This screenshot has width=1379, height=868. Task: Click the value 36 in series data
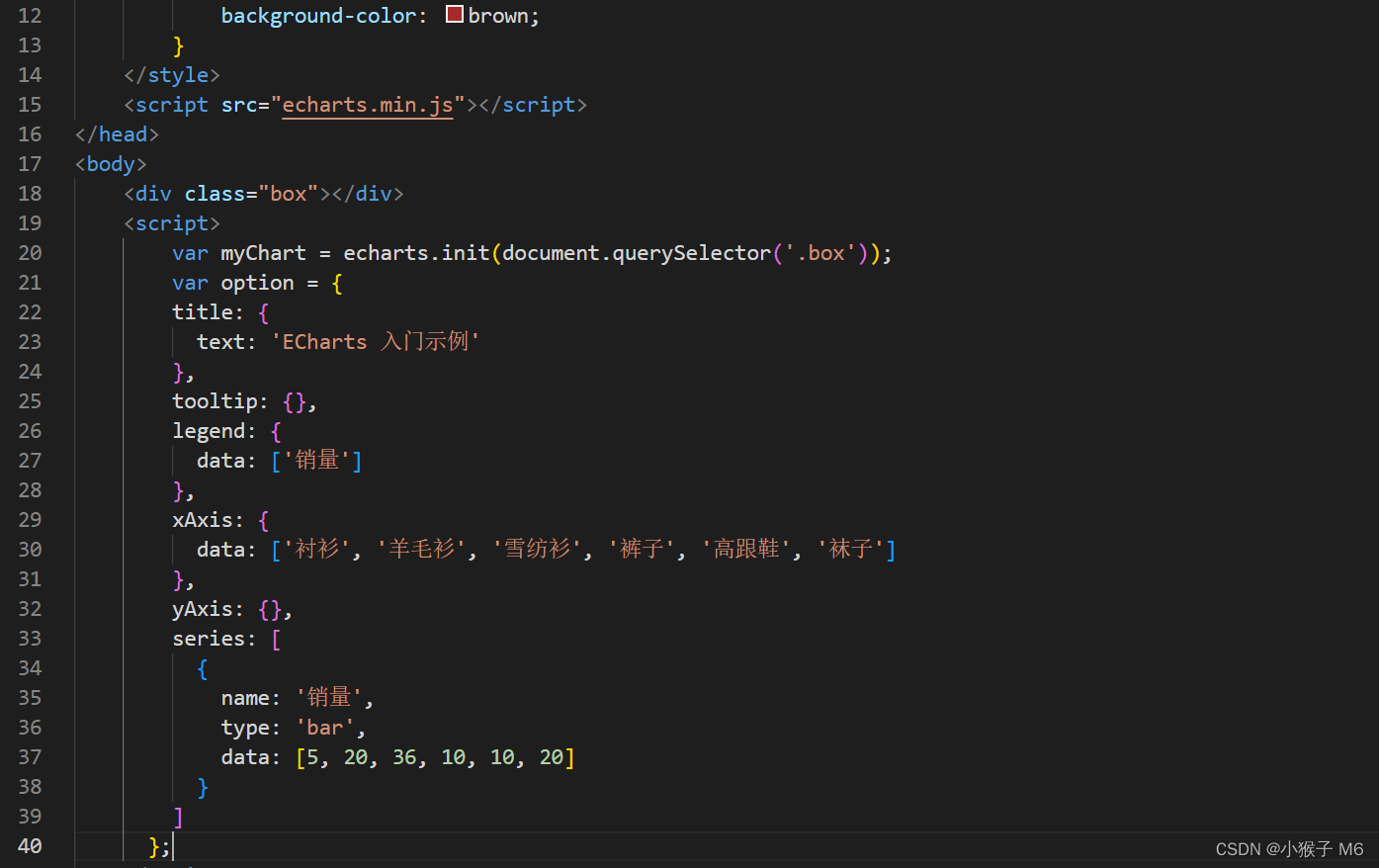pos(404,757)
